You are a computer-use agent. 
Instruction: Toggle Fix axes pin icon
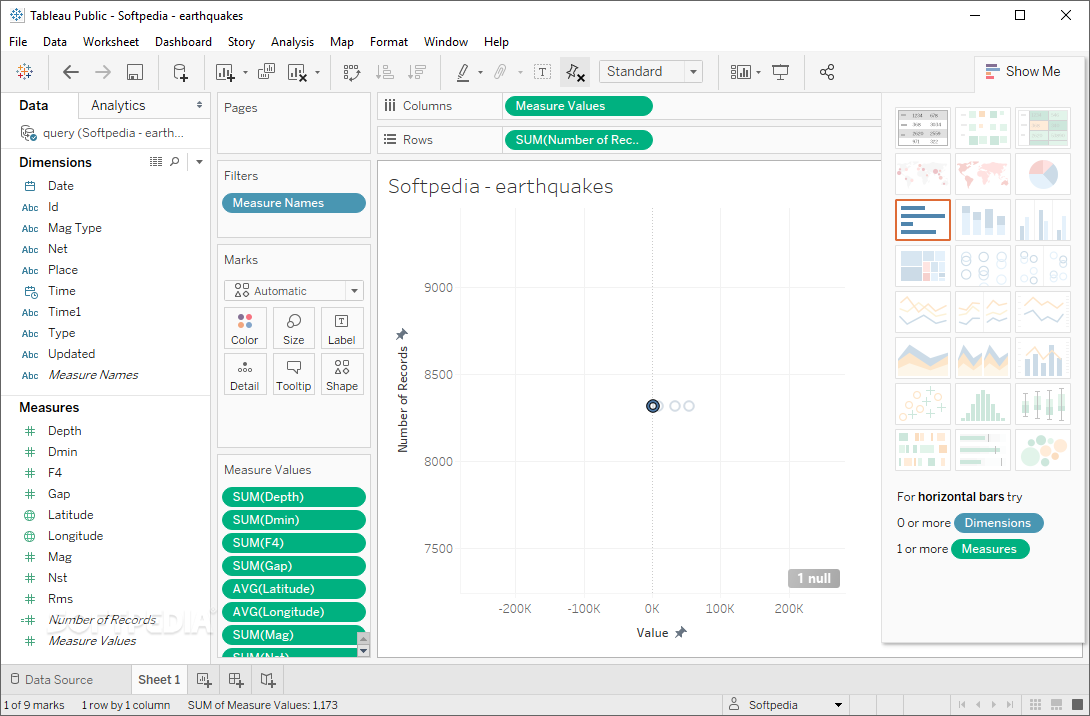pyautogui.click(x=575, y=72)
